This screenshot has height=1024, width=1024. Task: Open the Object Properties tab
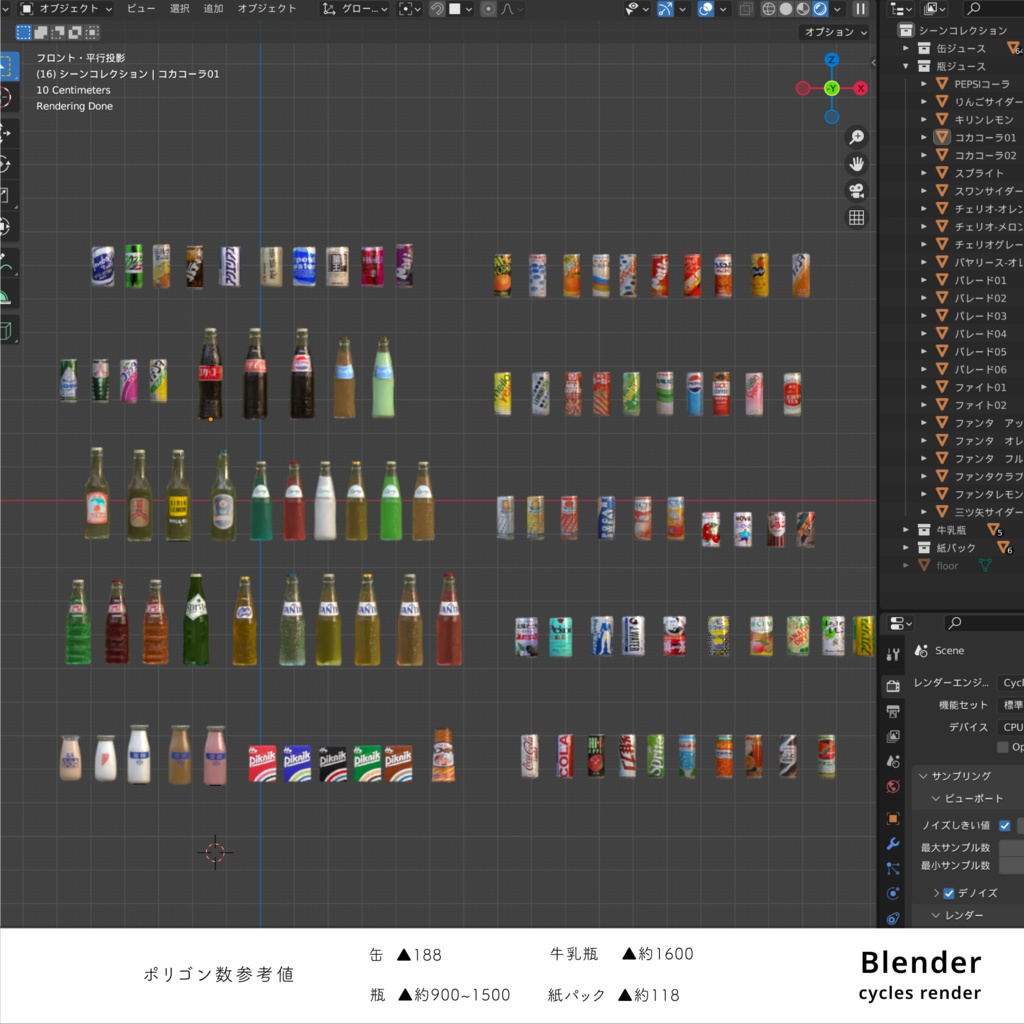893,818
